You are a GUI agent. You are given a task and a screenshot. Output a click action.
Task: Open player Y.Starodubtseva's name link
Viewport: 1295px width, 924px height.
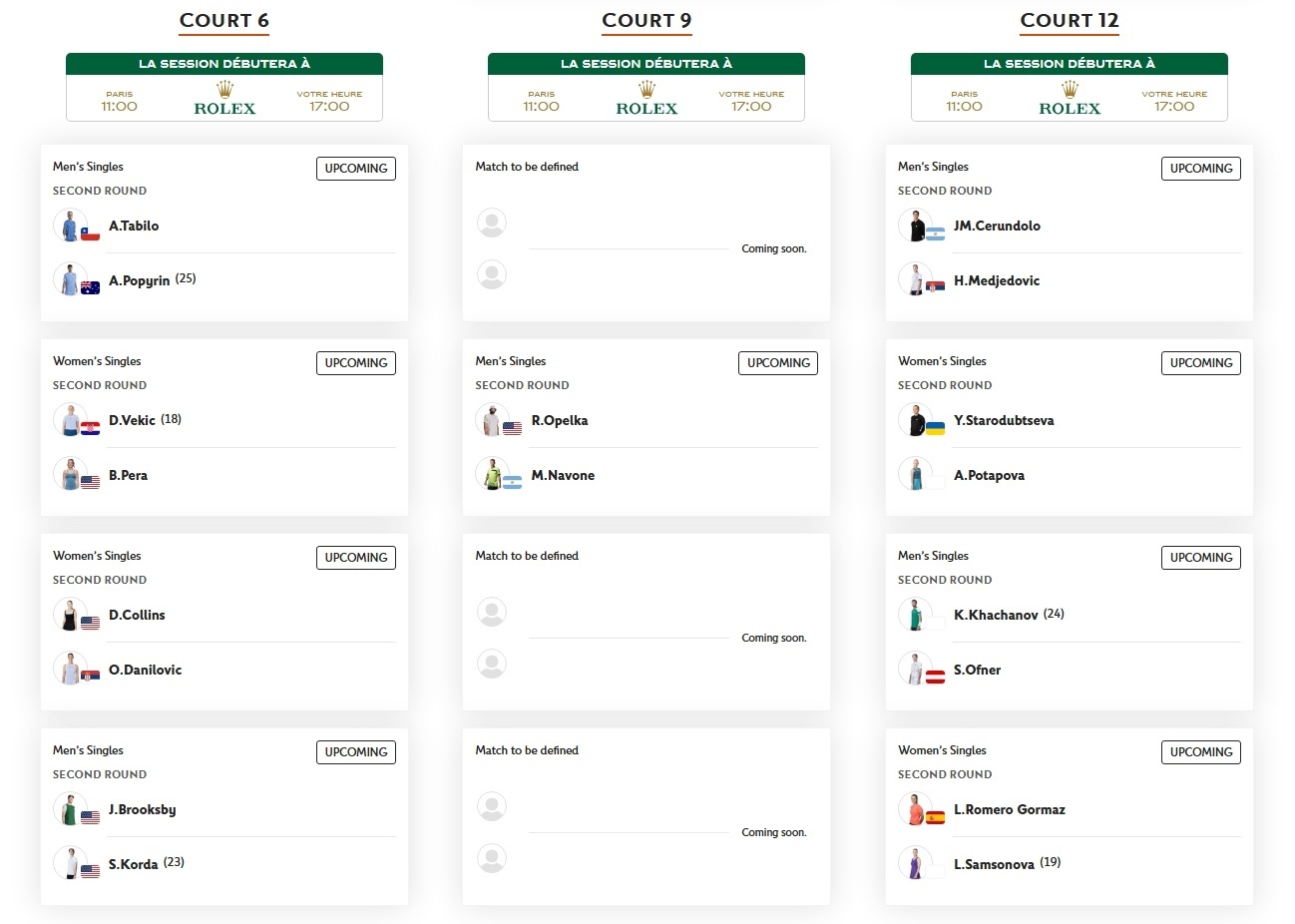point(1004,420)
